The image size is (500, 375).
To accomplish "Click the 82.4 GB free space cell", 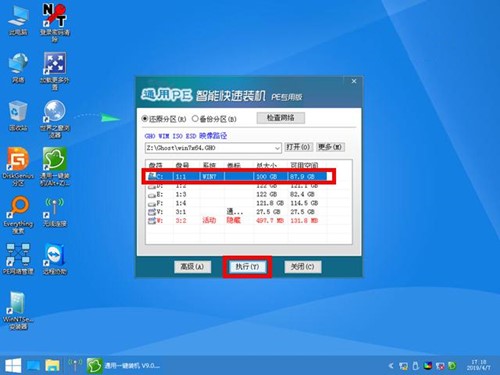I will point(302,194).
